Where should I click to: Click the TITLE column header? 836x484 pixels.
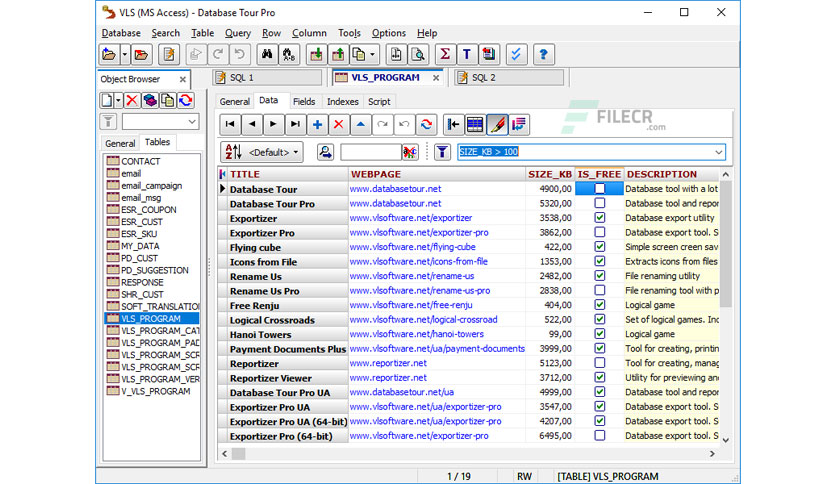pyautogui.click(x=288, y=174)
